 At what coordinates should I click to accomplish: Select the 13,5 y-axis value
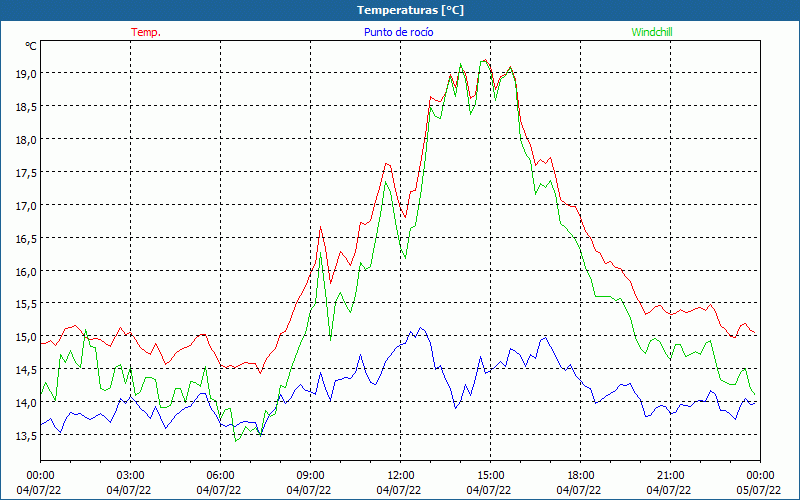click(27, 435)
